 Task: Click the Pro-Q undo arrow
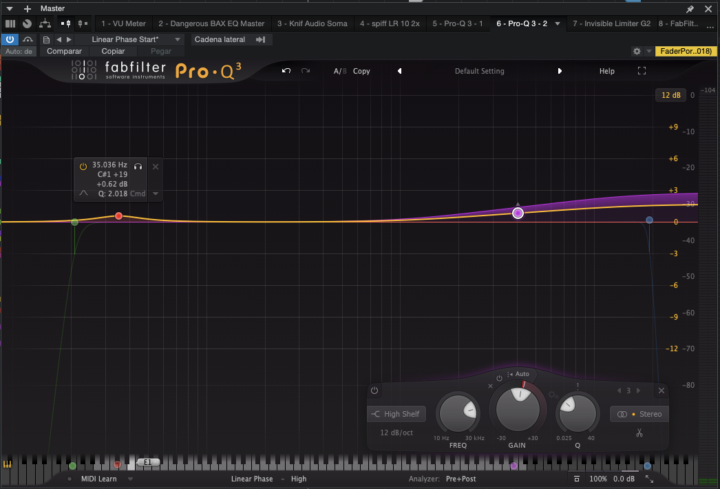pyautogui.click(x=286, y=71)
